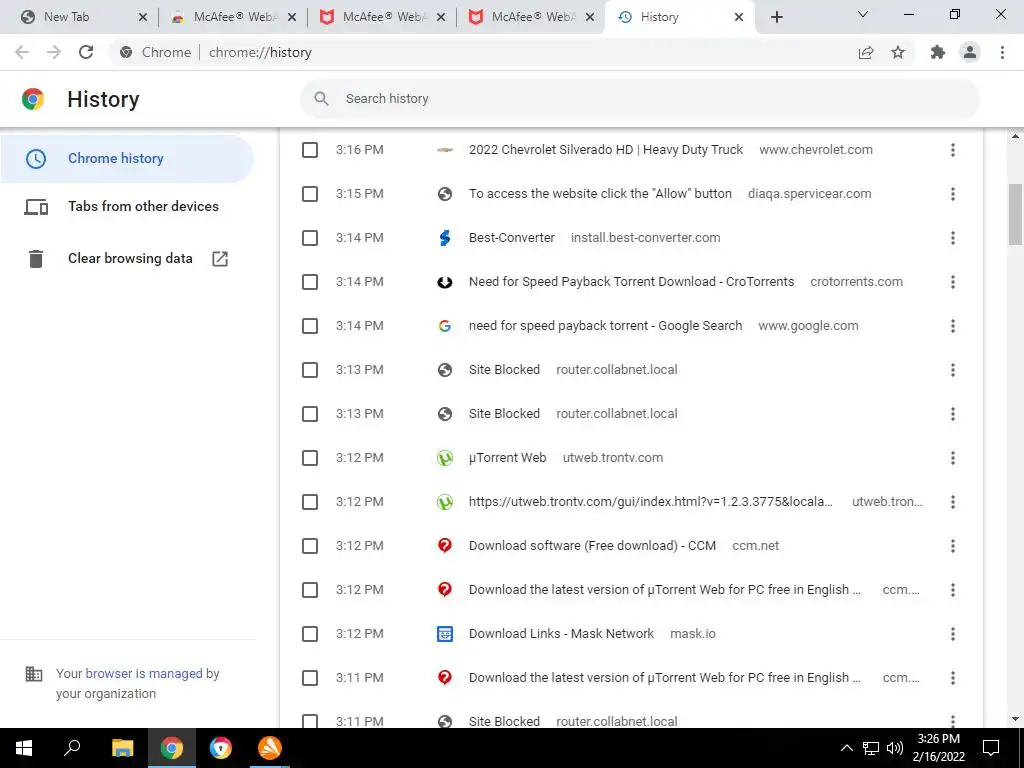Tick the Google Search entry checkbox
The width and height of the screenshot is (1024, 768).
tap(310, 326)
